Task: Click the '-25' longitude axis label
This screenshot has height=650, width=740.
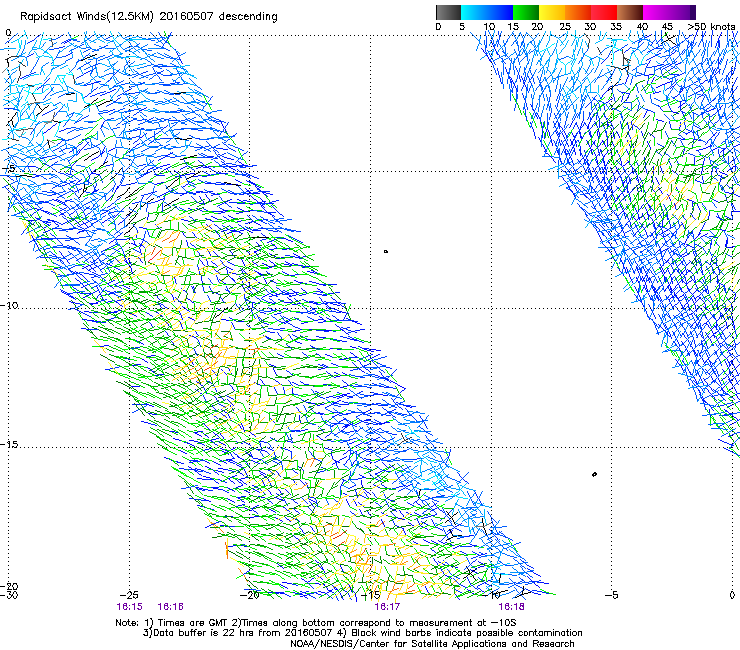Action: [x=129, y=595]
